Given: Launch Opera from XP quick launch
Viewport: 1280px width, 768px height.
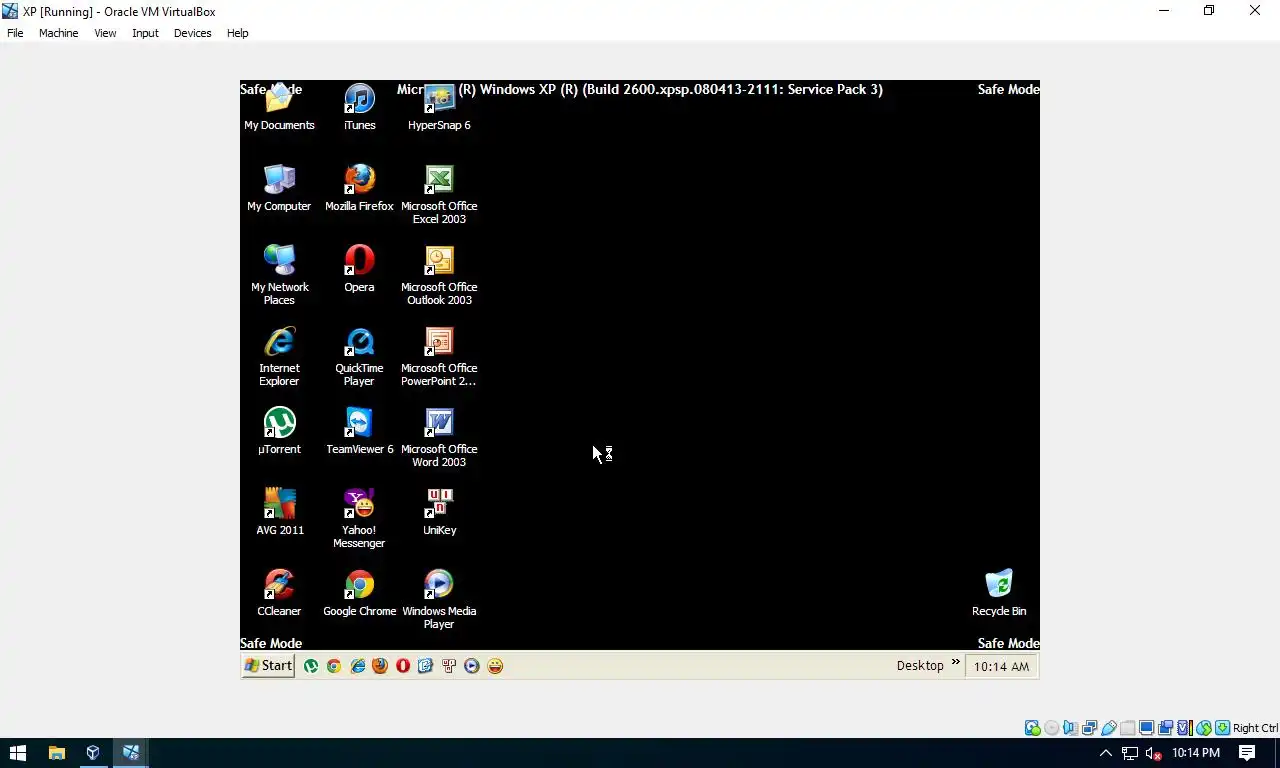Looking at the screenshot, I should click(x=403, y=666).
